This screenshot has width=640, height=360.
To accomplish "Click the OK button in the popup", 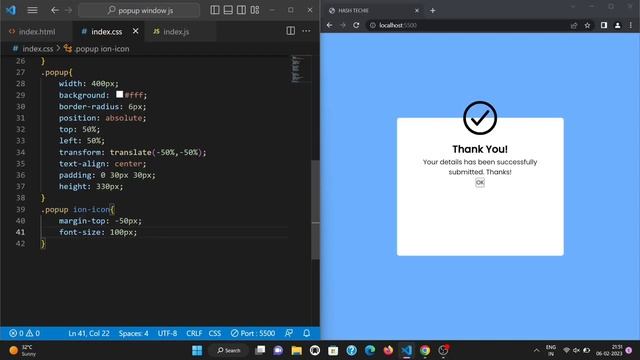I will [x=480, y=182].
